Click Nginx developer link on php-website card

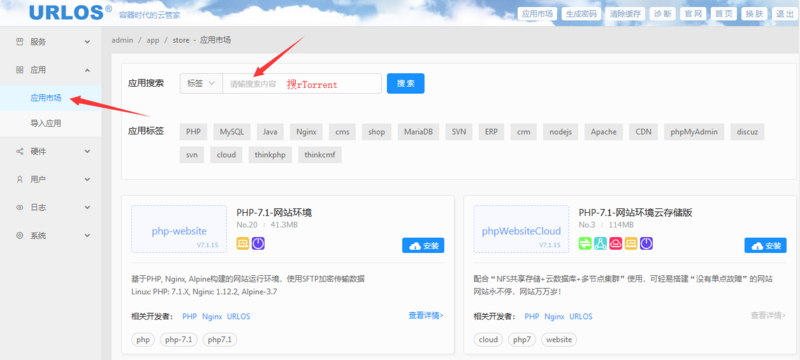[212, 316]
